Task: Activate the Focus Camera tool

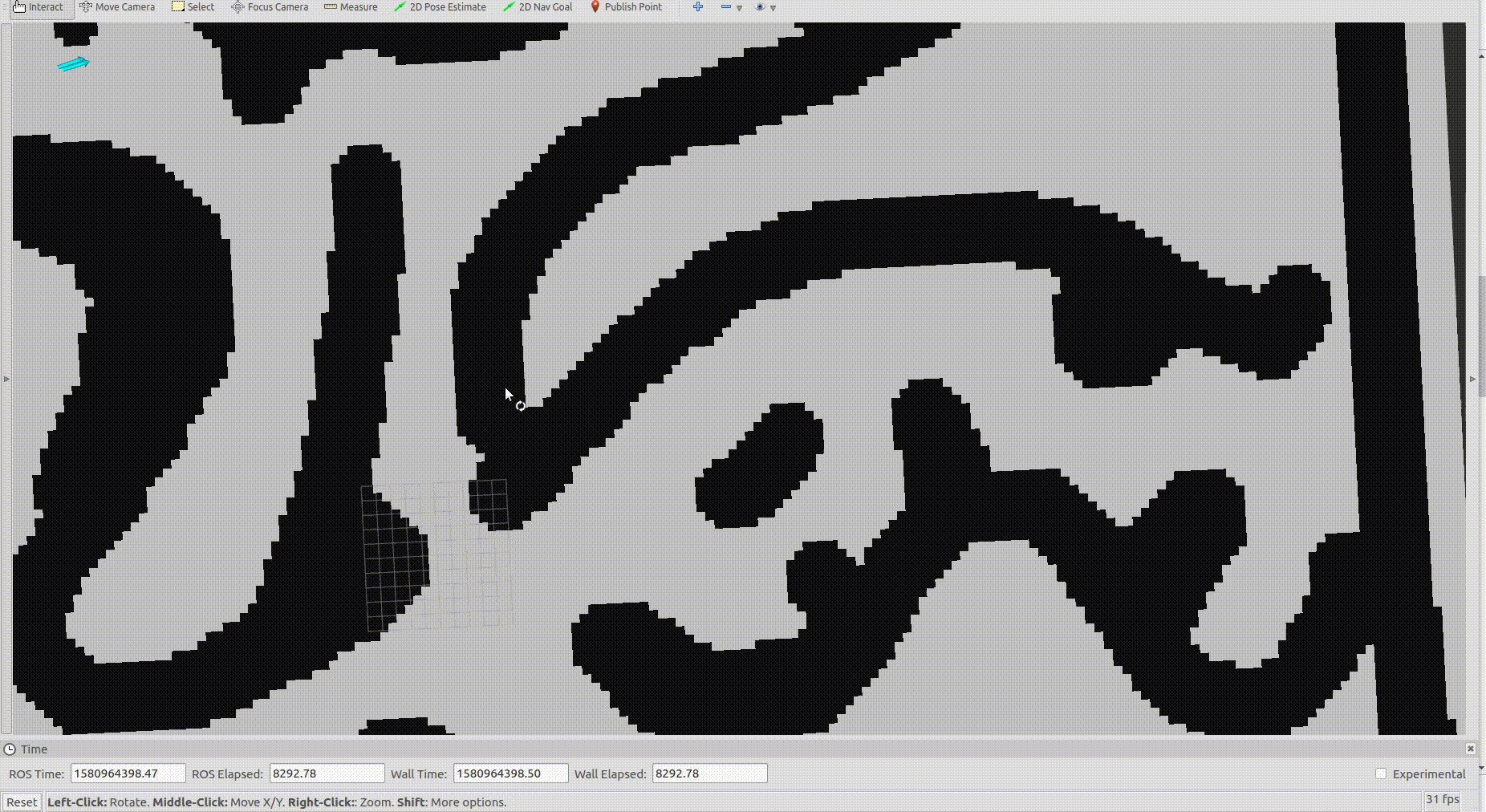Action: (270, 6)
